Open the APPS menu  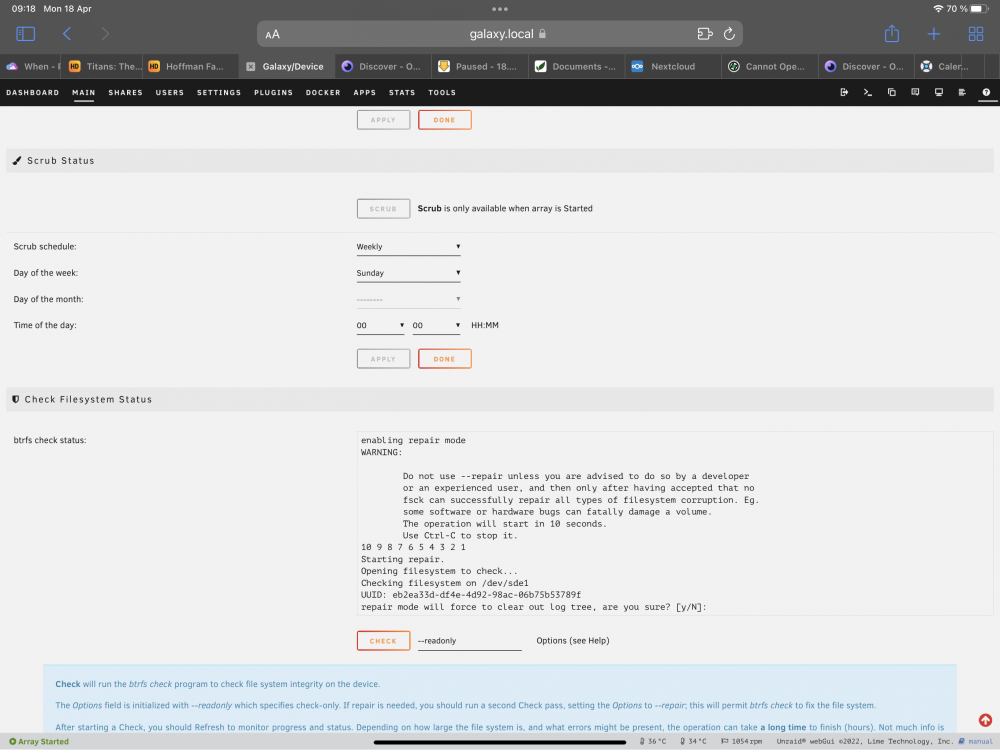point(365,92)
